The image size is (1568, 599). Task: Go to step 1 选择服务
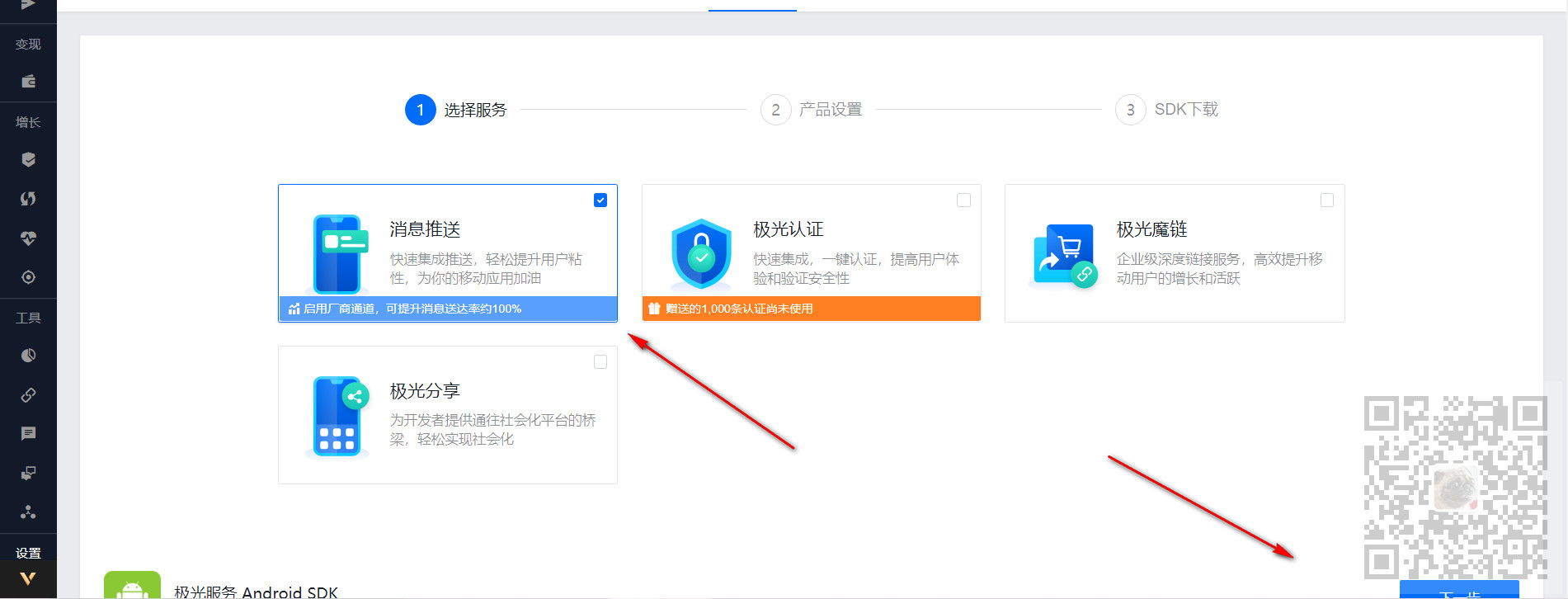(x=455, y=110)
